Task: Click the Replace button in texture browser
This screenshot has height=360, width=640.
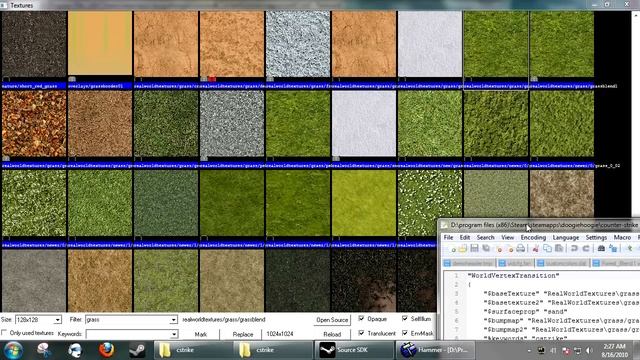Action: point(243,334)
